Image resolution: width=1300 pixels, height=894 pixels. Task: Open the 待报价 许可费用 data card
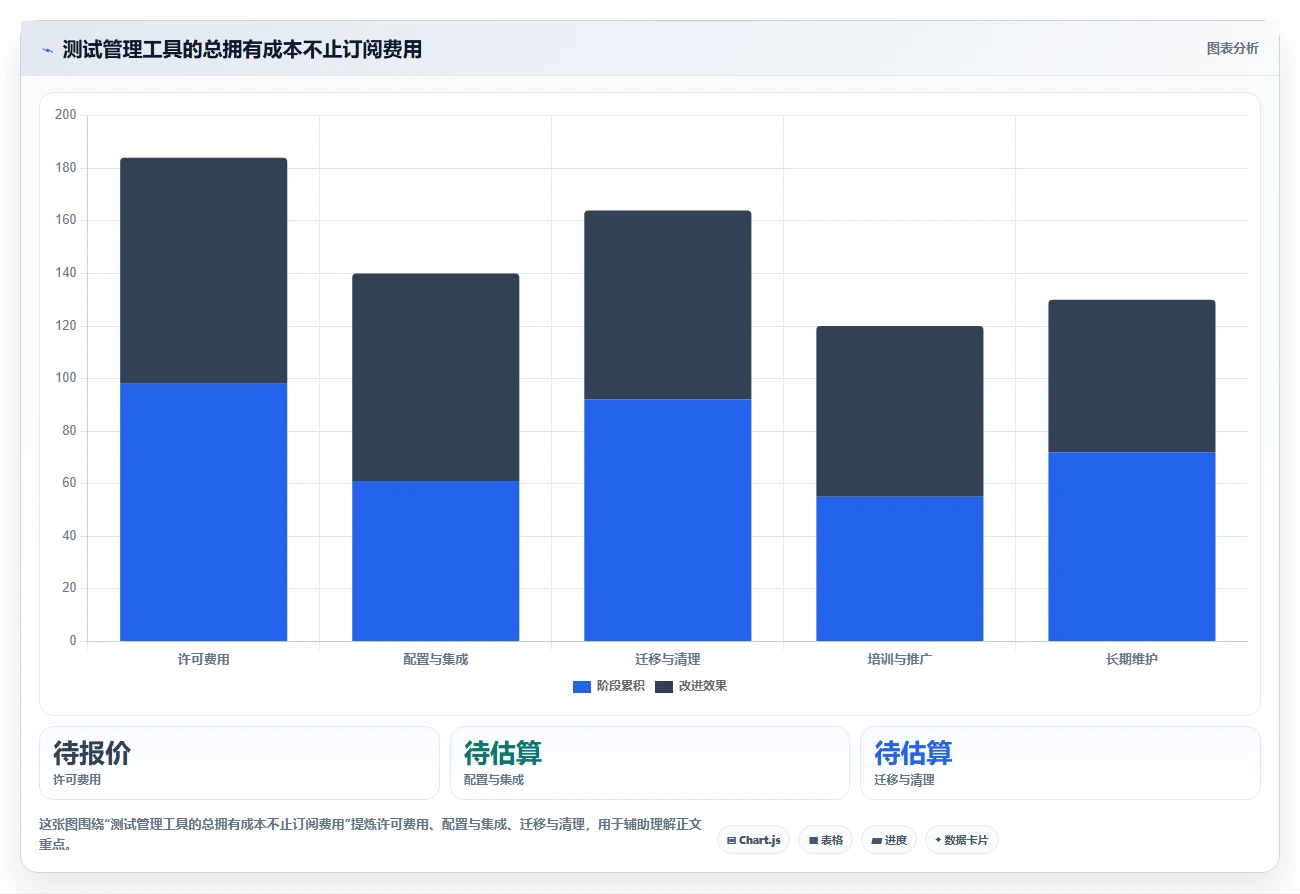[239, 763]
